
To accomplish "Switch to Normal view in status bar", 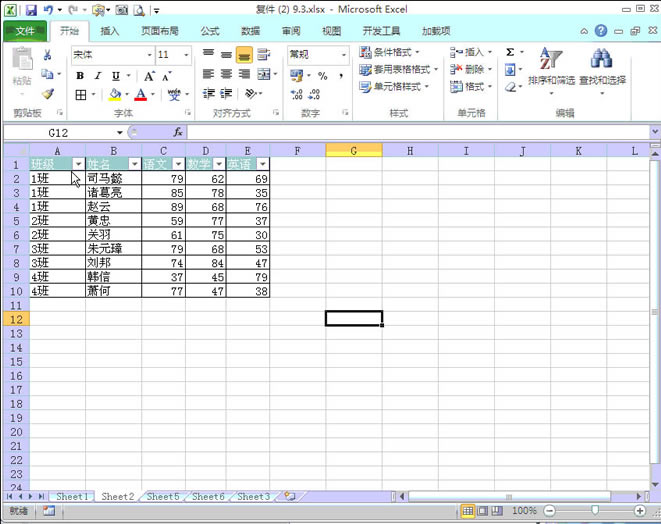I will [x=467, y=511].
